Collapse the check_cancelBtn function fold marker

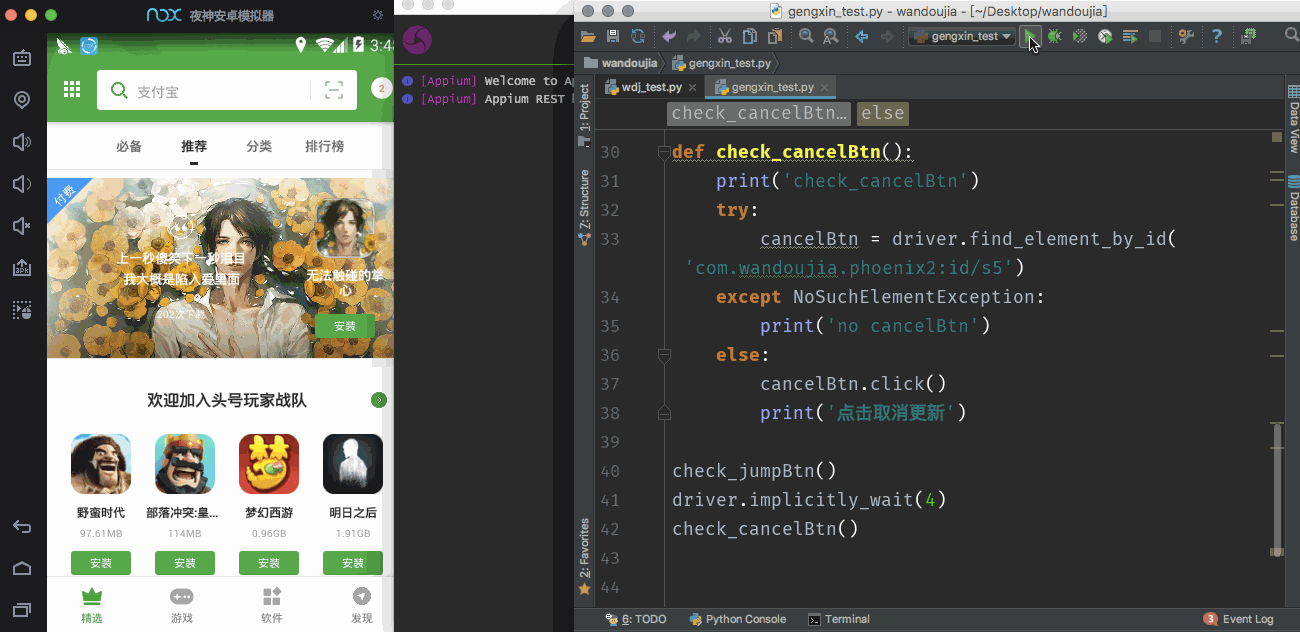[663, 152]
